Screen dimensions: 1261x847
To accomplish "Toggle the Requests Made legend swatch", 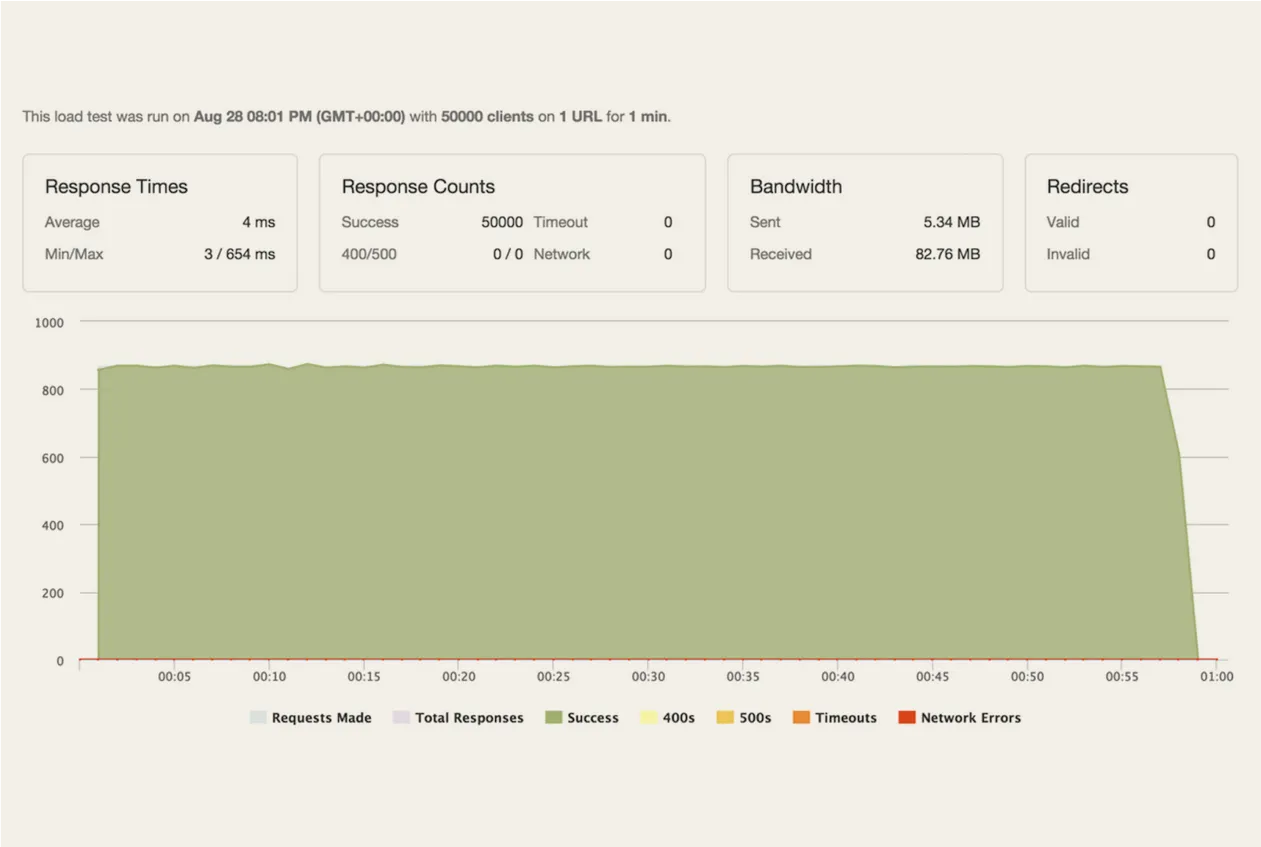I will 258,717.
